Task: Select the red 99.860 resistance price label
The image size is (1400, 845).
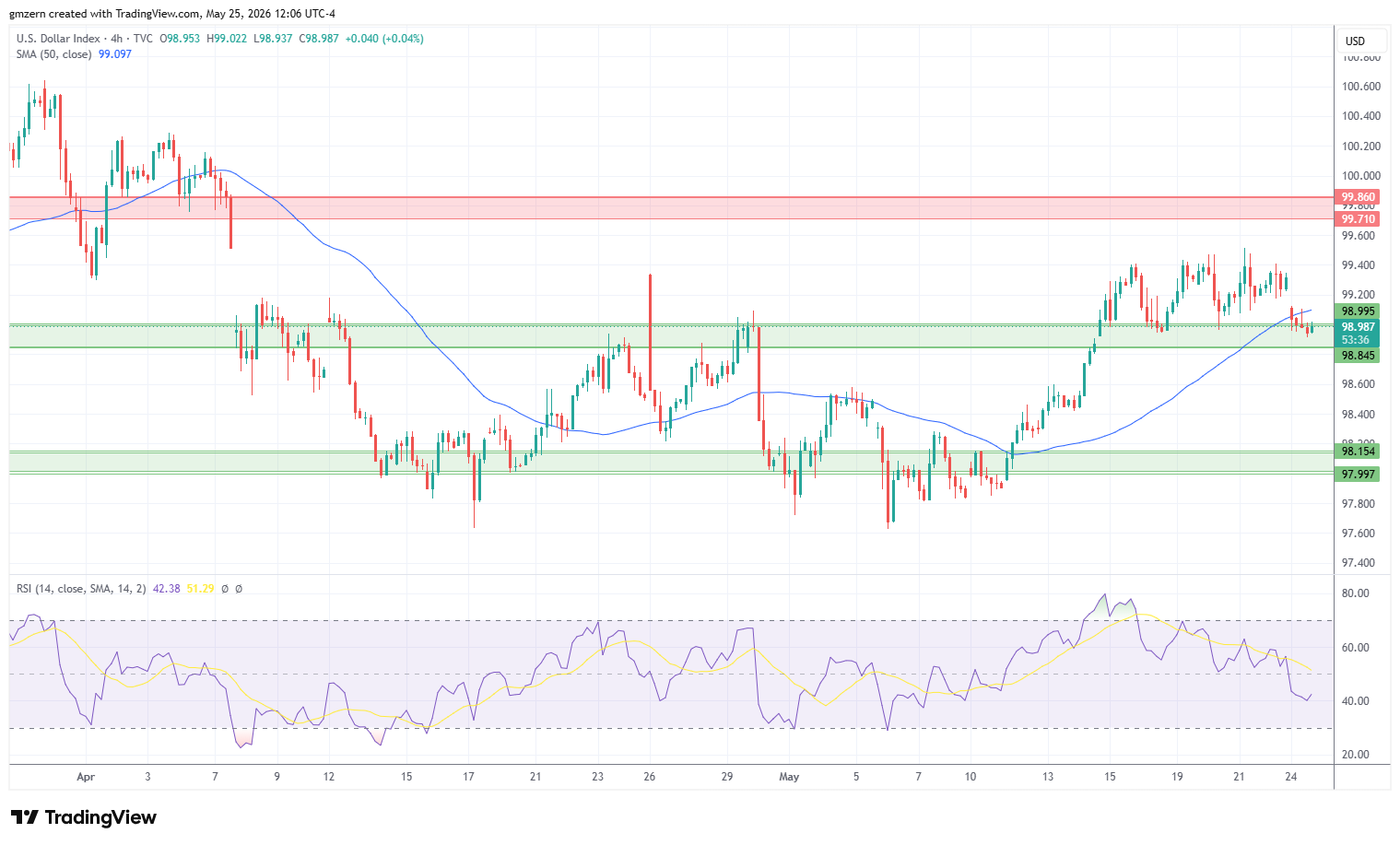Action: pyautogui.click(x=1358, y=197)
